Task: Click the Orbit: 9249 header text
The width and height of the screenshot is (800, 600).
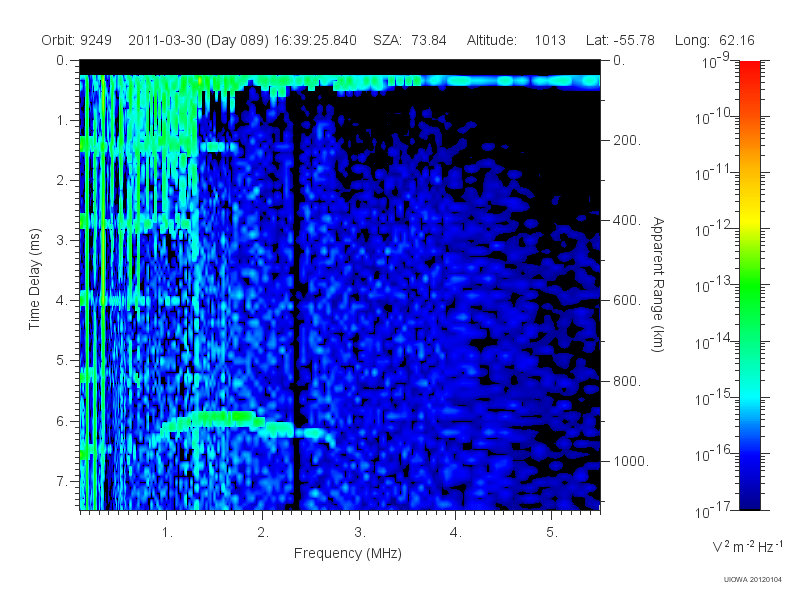Action: tap(77, 40)
